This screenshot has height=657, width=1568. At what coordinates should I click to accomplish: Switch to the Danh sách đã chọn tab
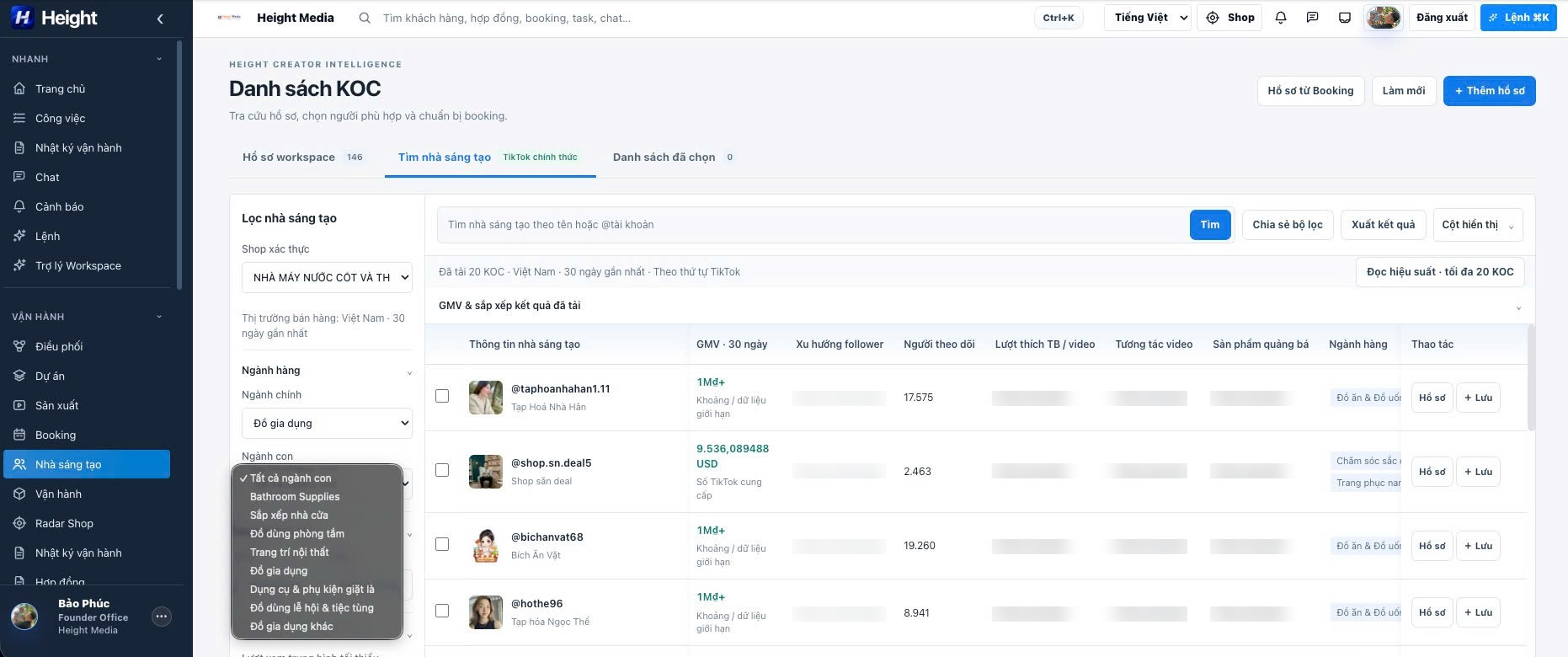tap(674, 157)
